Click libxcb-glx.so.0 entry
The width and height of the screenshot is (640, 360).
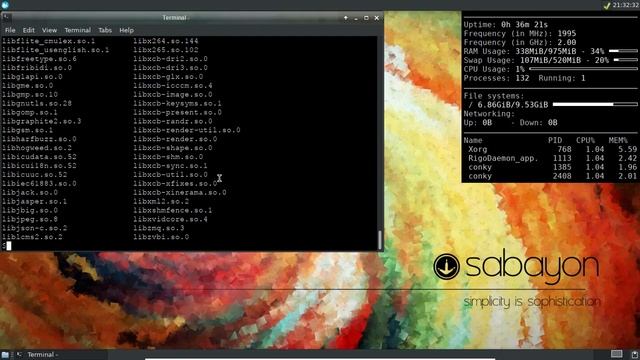pos(168,77)
